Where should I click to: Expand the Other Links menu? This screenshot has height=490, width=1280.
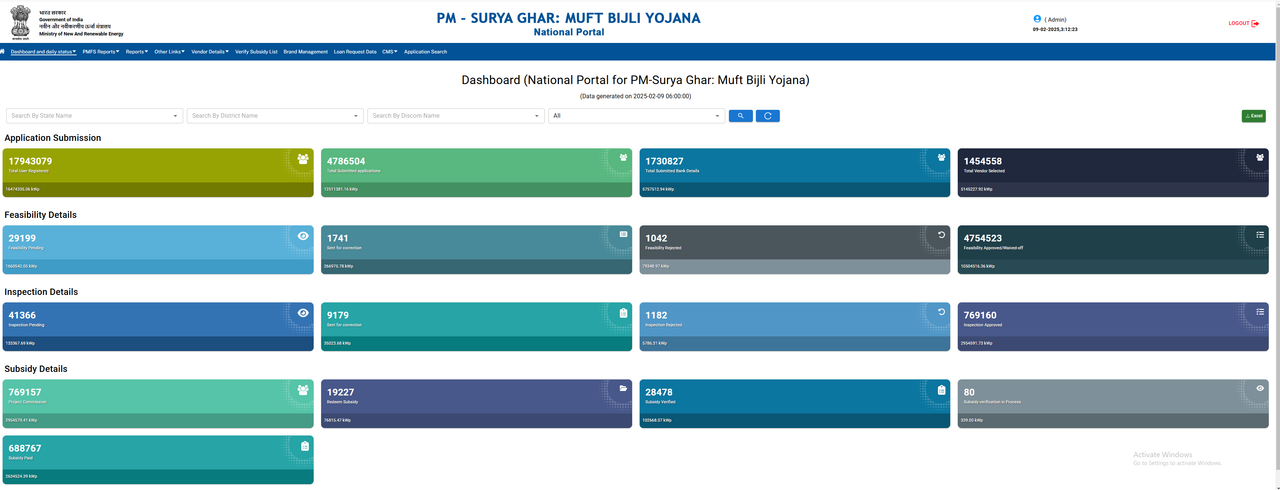(x=170, y=51)
